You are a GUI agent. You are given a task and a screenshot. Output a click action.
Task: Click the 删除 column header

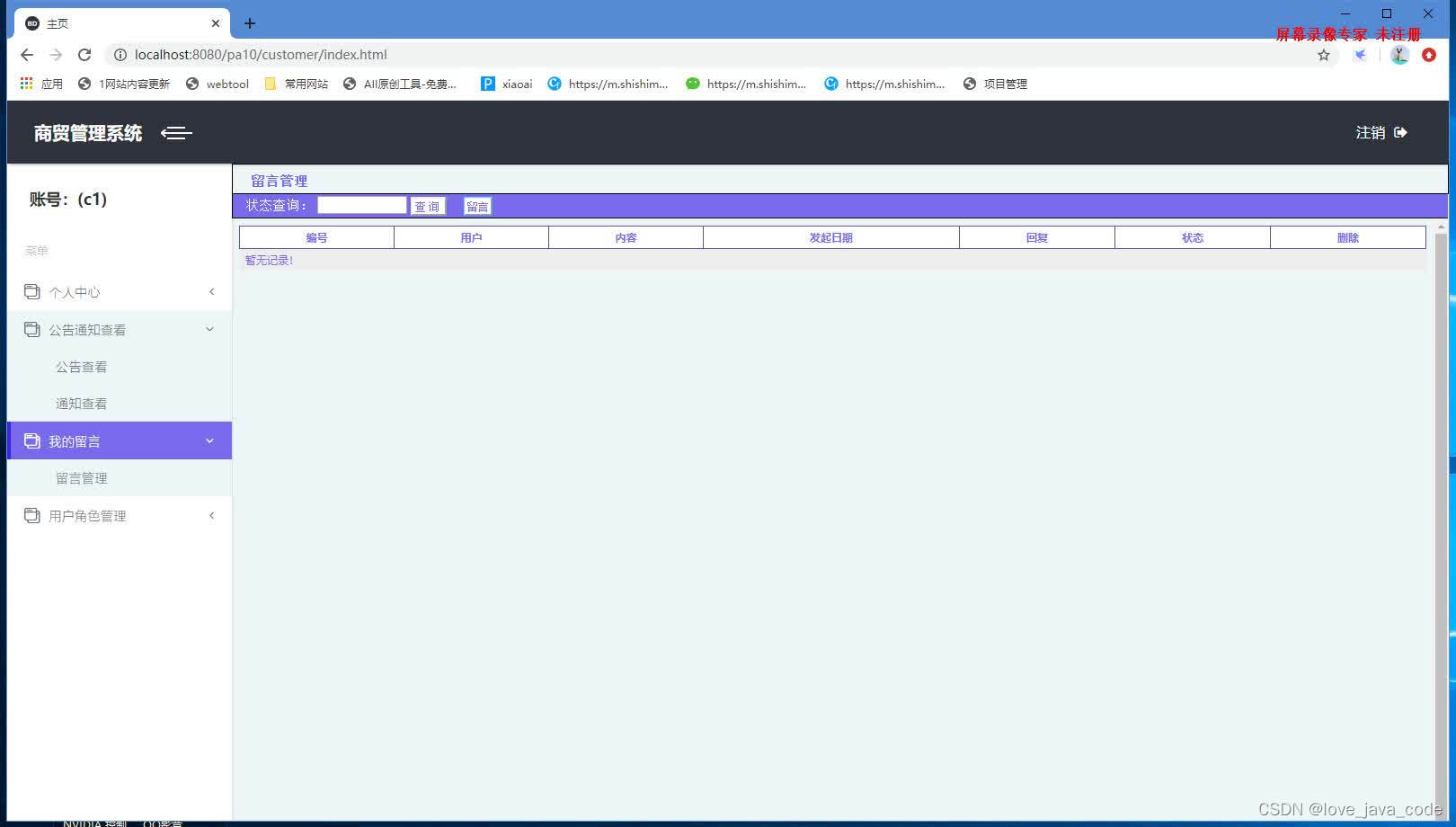[1348, 237]
